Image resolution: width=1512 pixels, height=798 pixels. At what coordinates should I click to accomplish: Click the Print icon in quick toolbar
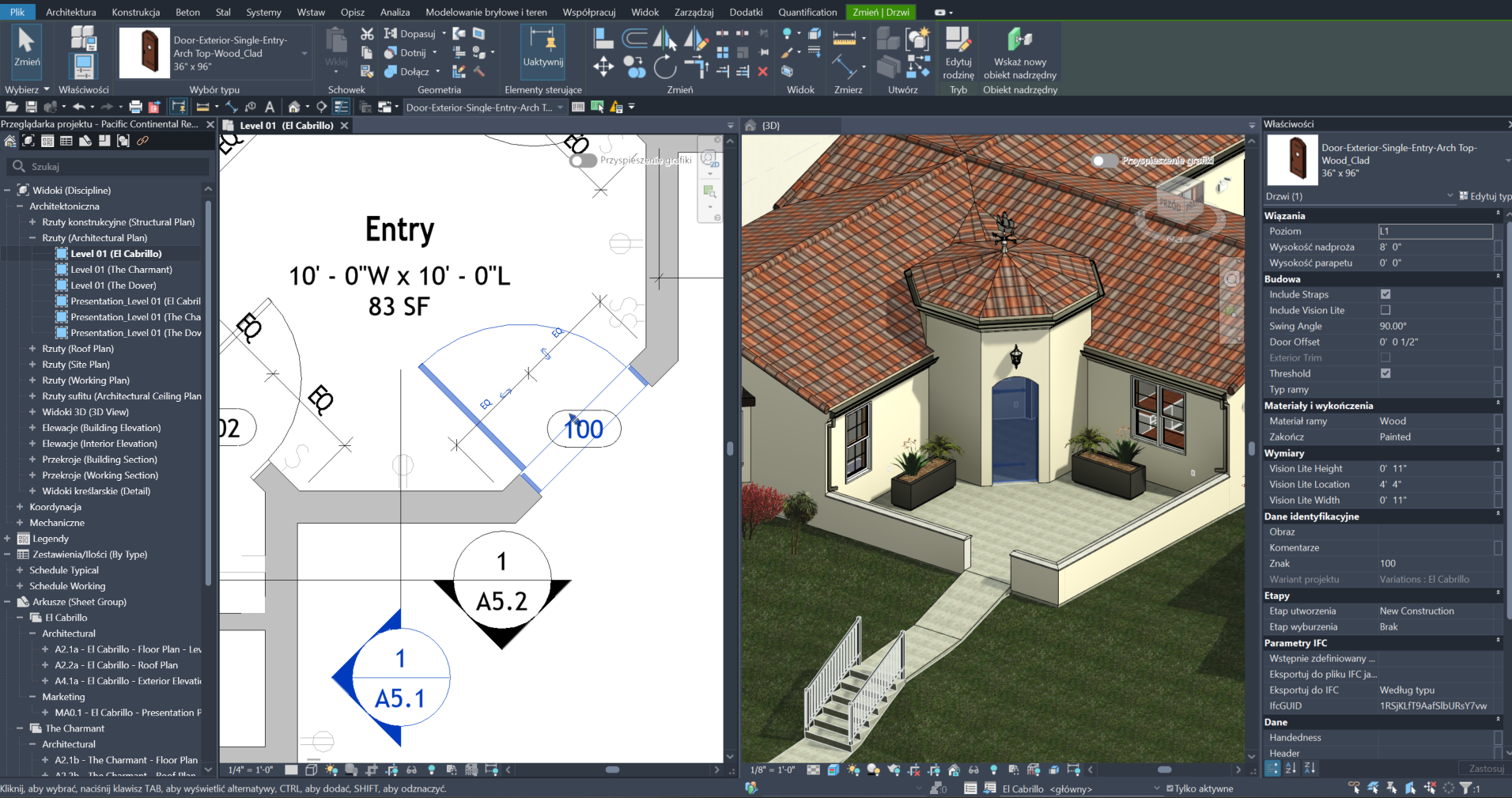(x=135, y=107)
